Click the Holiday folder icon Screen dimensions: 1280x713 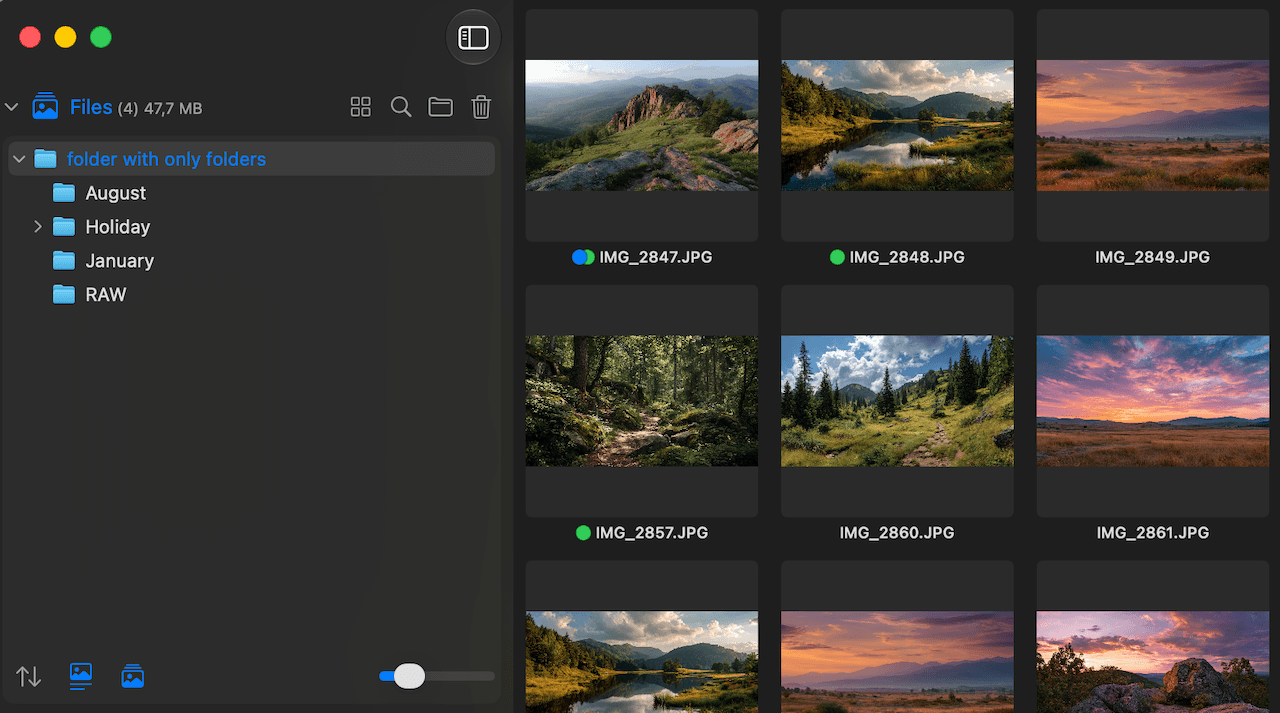[x=64, y=227]
